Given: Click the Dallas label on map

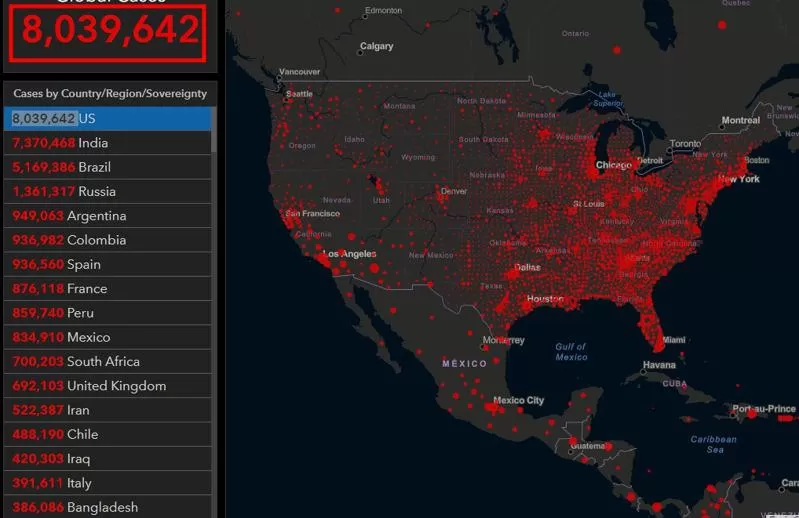Looking at the screenshot, I should pos(527,267).
